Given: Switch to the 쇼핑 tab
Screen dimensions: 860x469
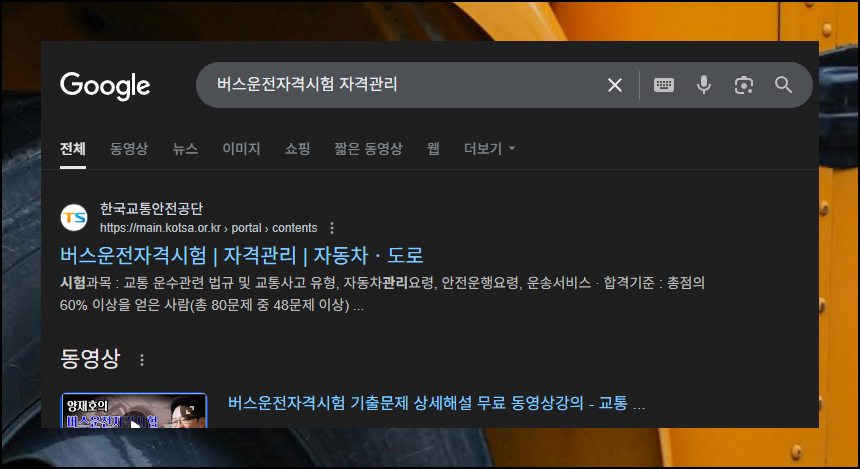Looking at the screenshot, I should tap(297, 149).
